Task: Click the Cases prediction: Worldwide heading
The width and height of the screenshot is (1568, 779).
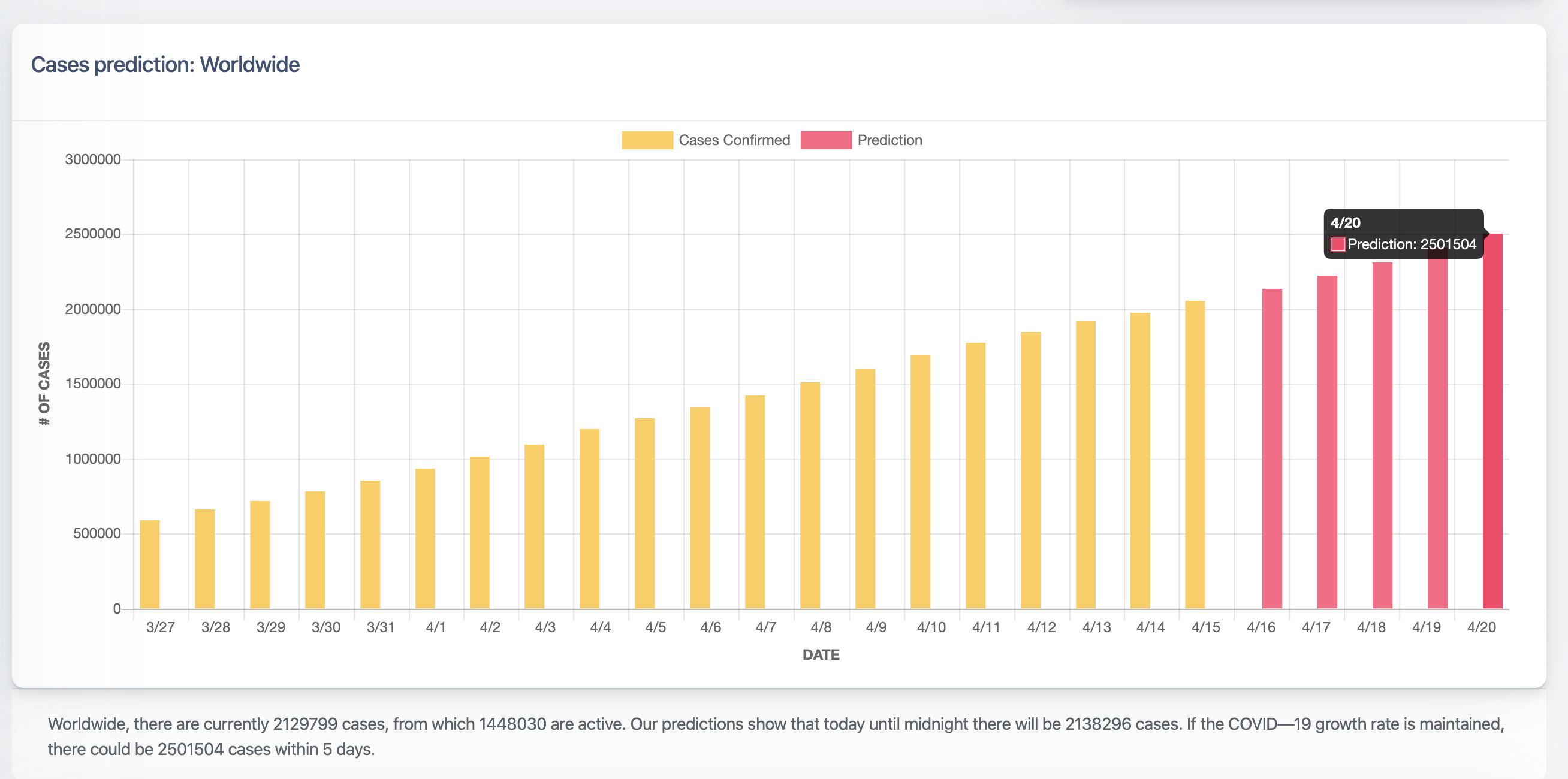Action: [x=165, y=65]
